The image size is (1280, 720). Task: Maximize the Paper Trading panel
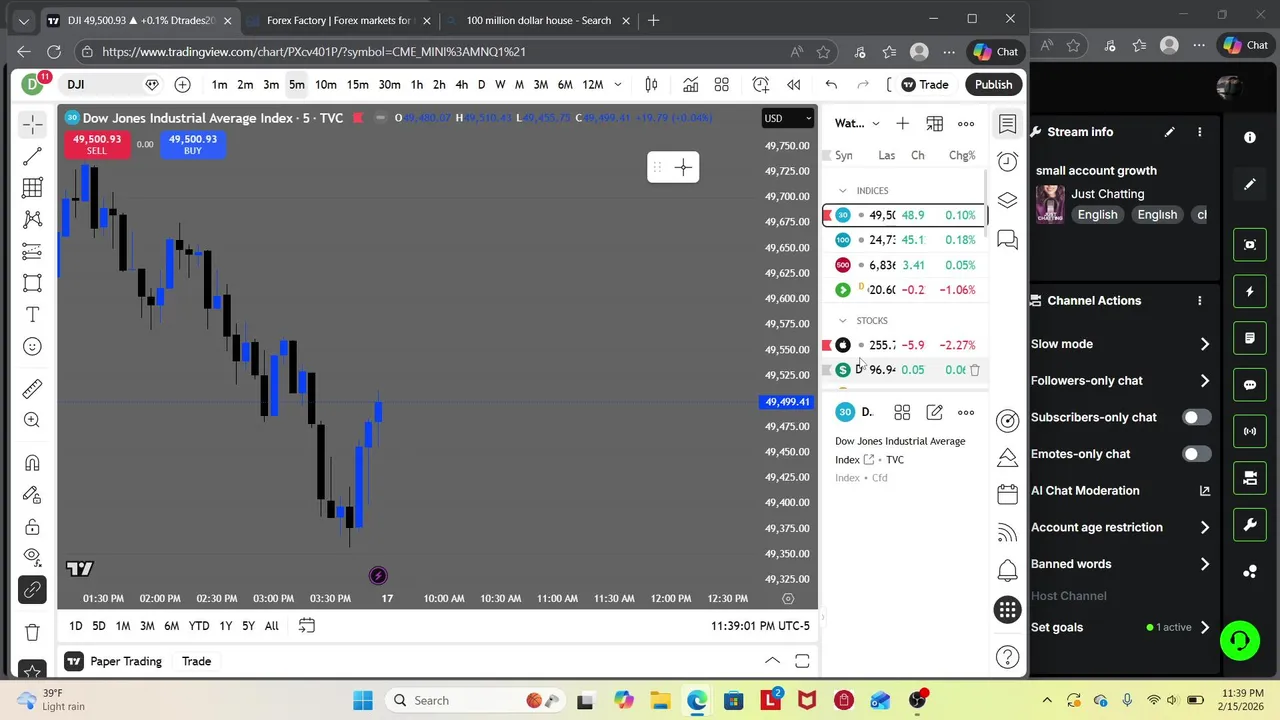(802, 661)
